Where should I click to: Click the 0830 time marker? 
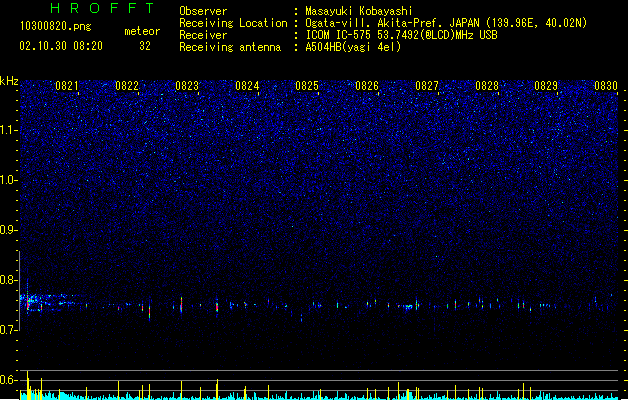(606, 86)
